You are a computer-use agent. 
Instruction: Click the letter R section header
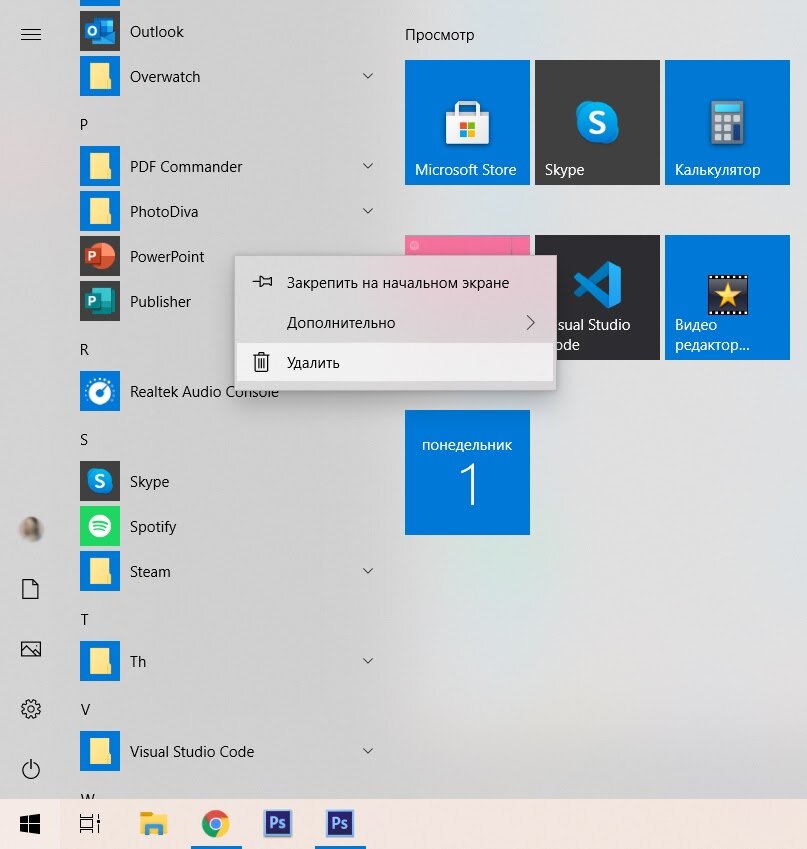coord(84,350)
